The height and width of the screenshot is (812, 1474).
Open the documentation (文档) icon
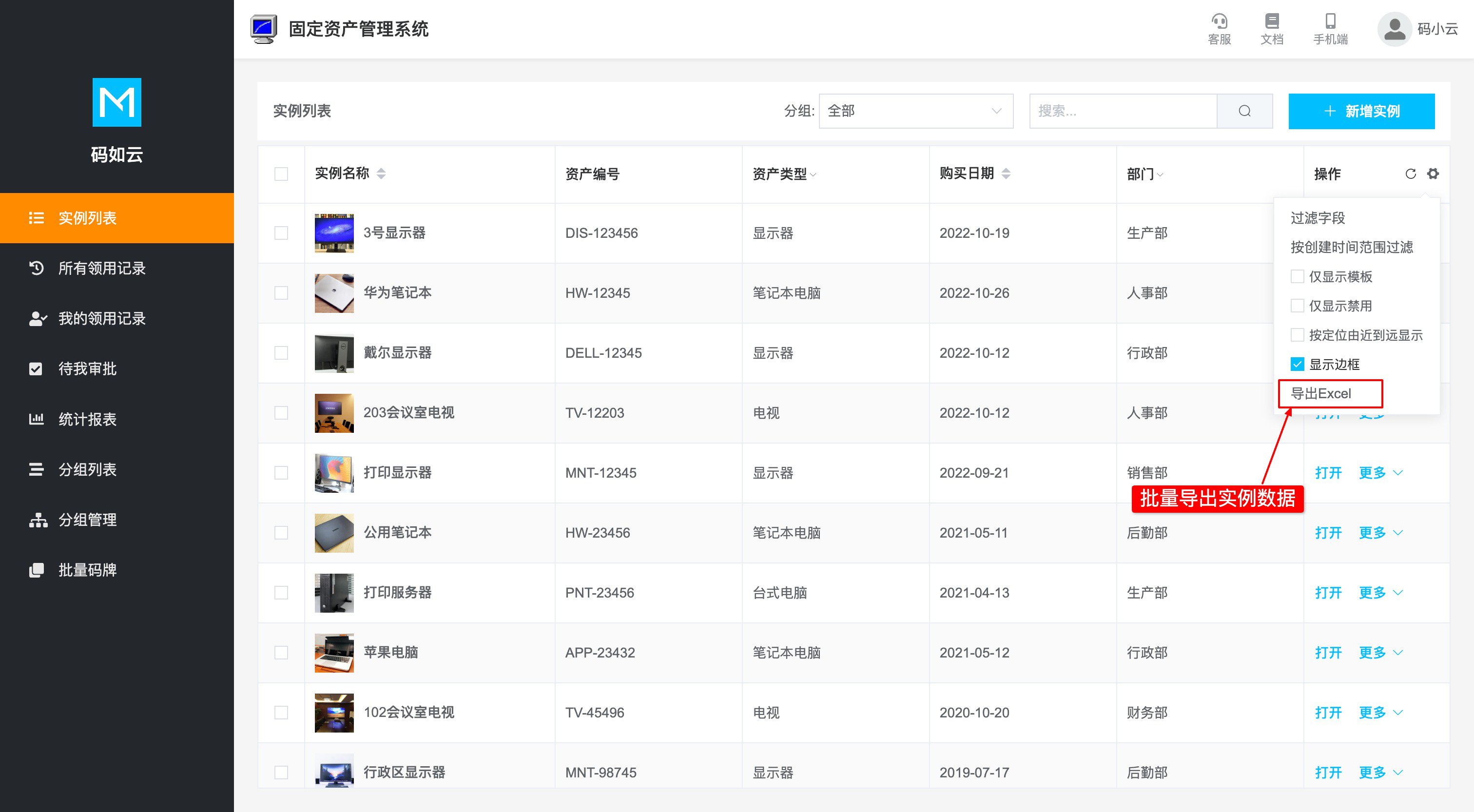pyautogui.click(x=1271, y=29)
